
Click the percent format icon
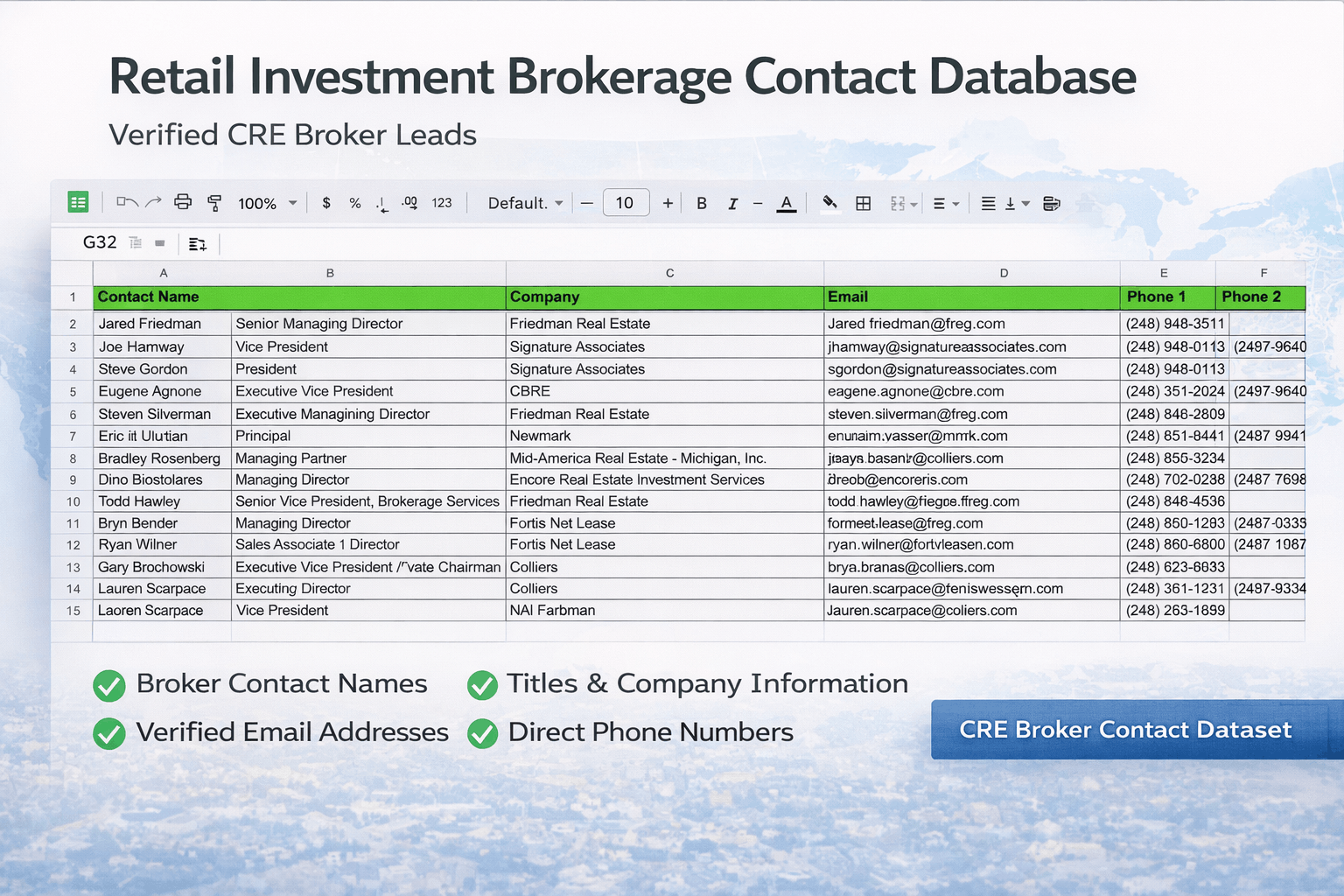[354, 203]
